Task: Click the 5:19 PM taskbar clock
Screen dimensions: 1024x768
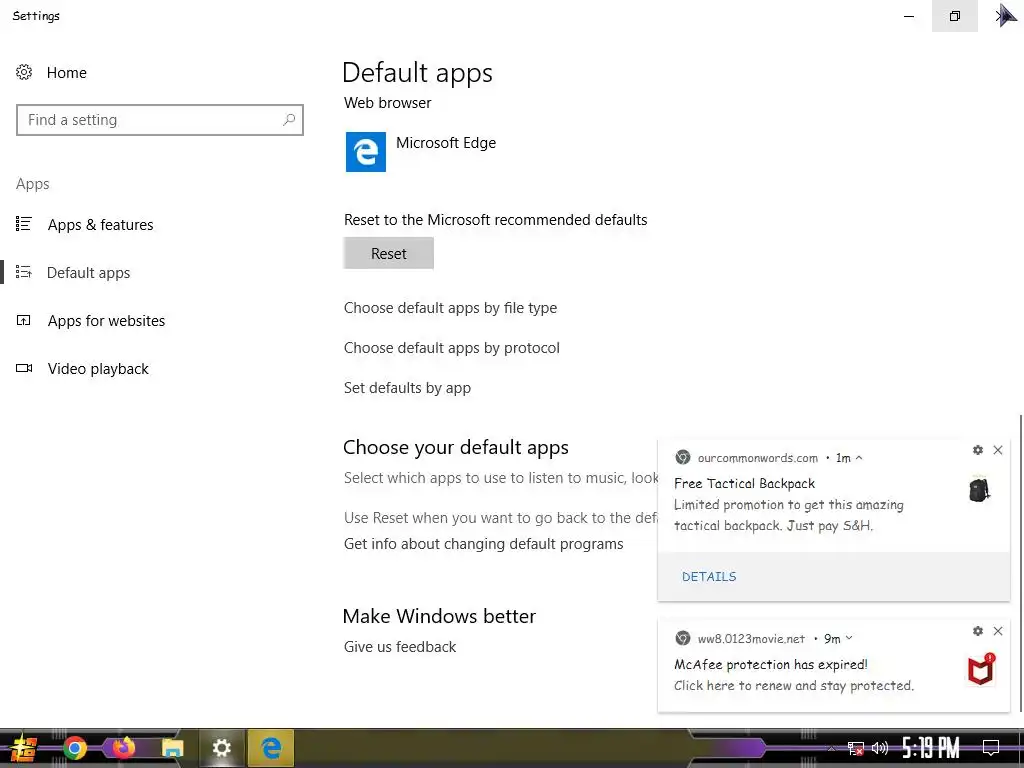Action: click(x=931, y=748)
